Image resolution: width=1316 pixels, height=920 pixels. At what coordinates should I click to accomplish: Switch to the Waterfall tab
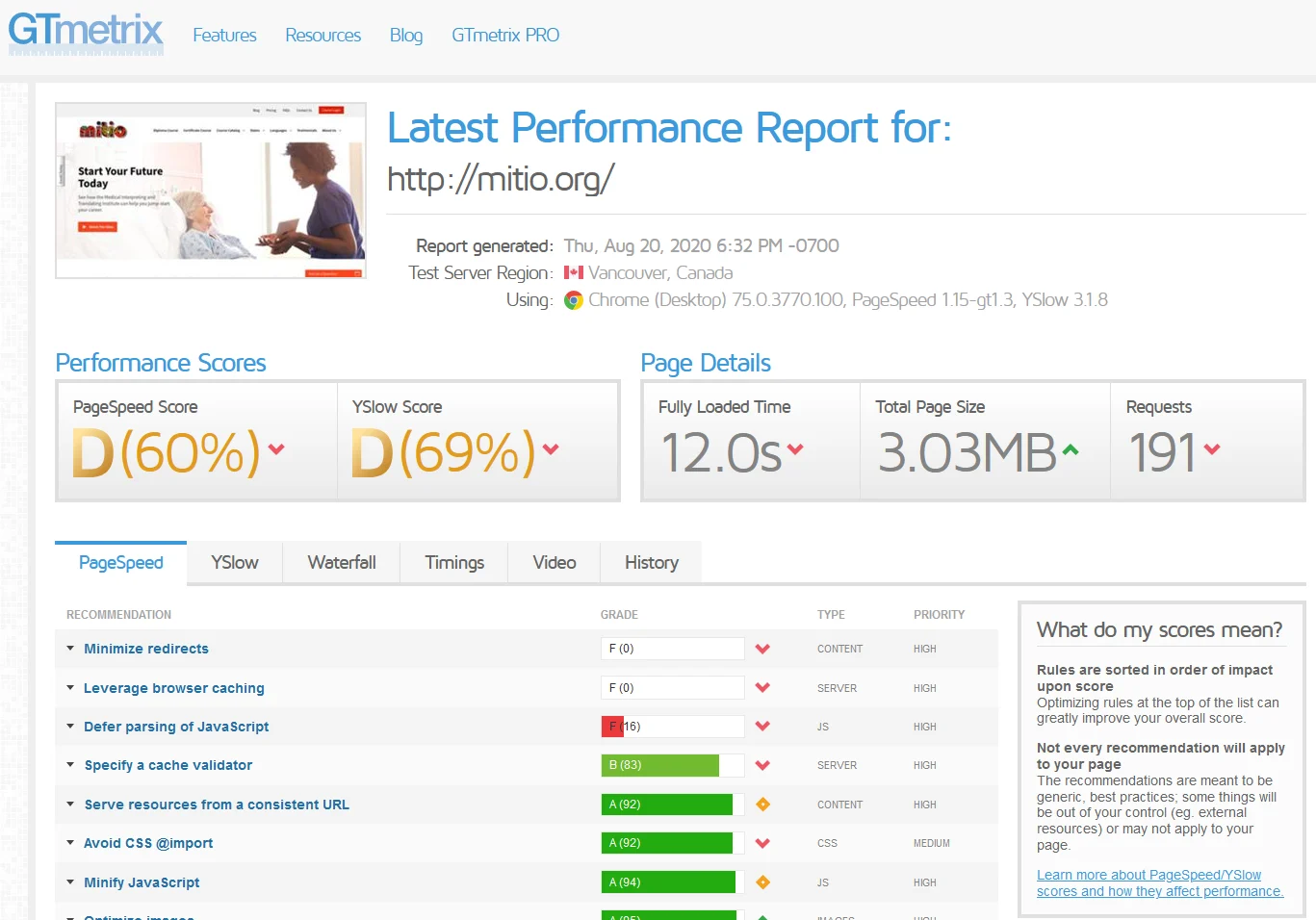pos(342,563)
